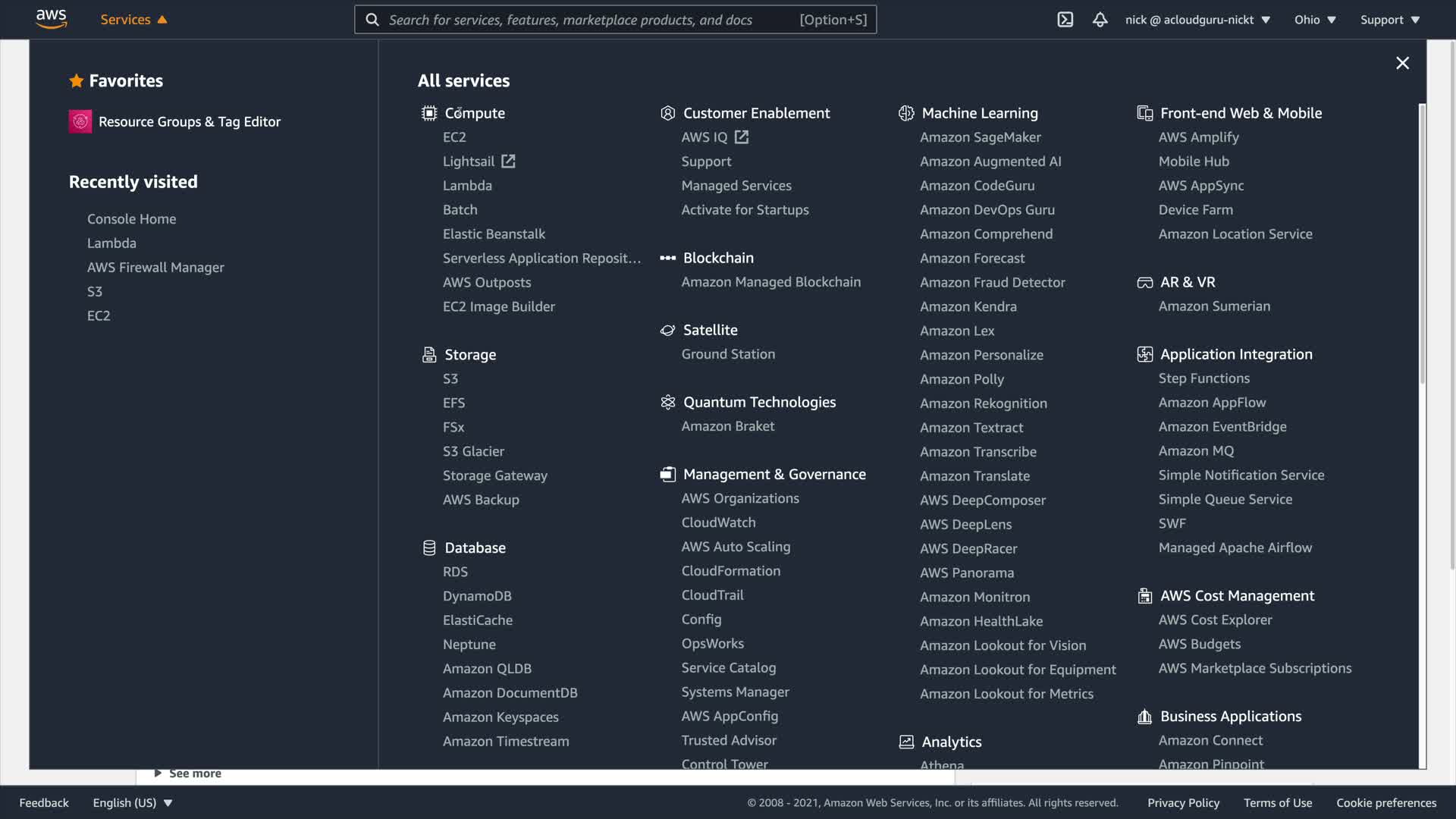Screen dimensions: 1456x819
Task: Click the Analytics chart icon
Action: [906, 742]
